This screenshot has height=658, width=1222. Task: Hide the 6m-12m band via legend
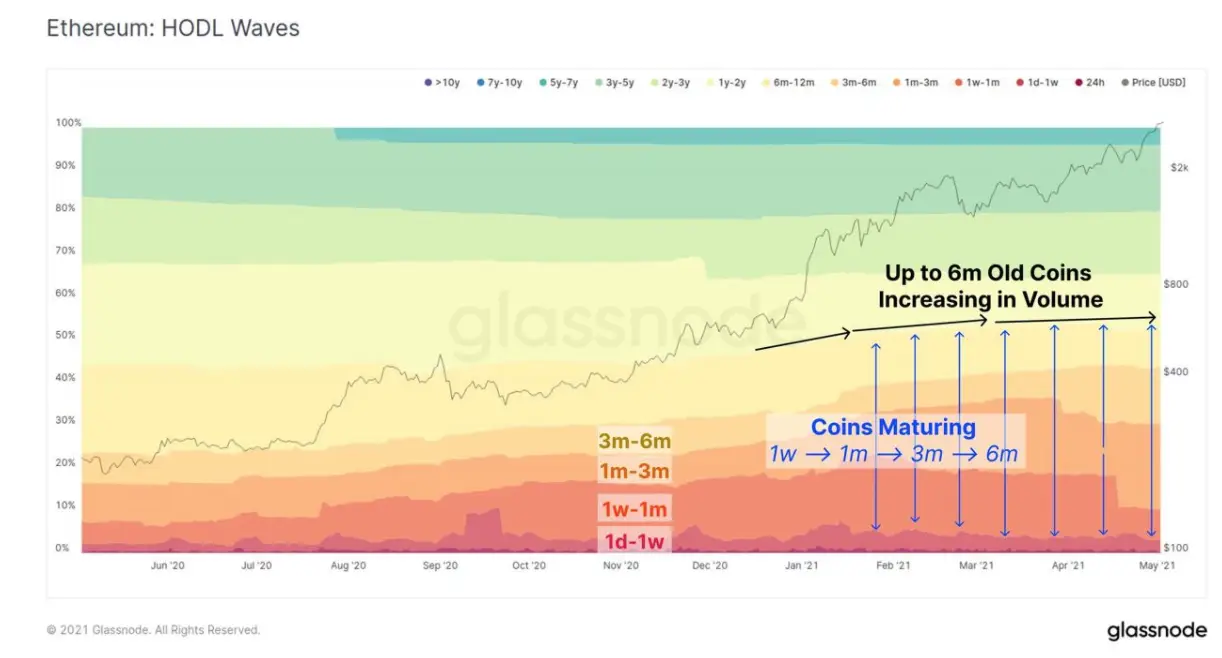[786, 83]
